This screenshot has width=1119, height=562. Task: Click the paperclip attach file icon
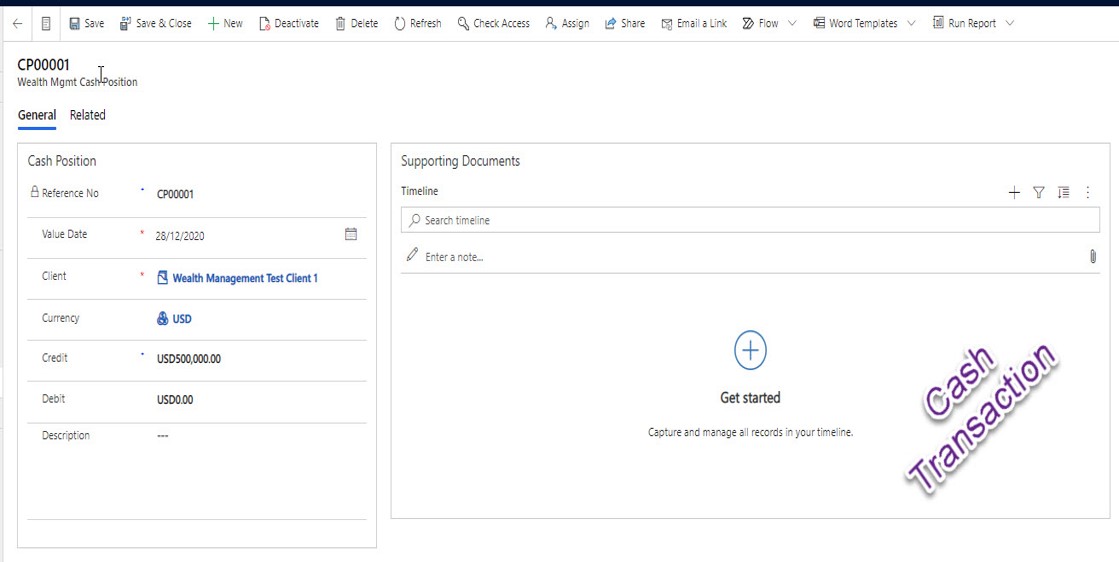1092,257
